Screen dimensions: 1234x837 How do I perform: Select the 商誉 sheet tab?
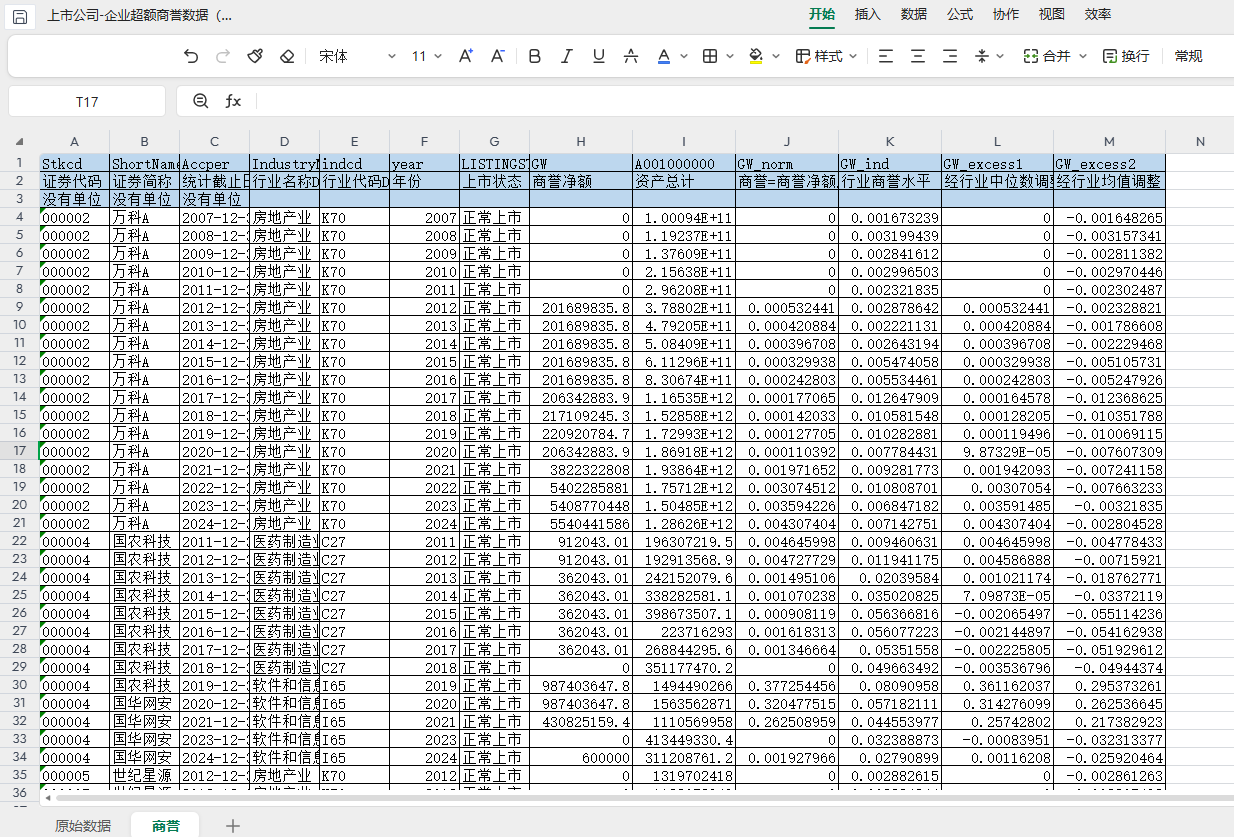coord(166,825)
